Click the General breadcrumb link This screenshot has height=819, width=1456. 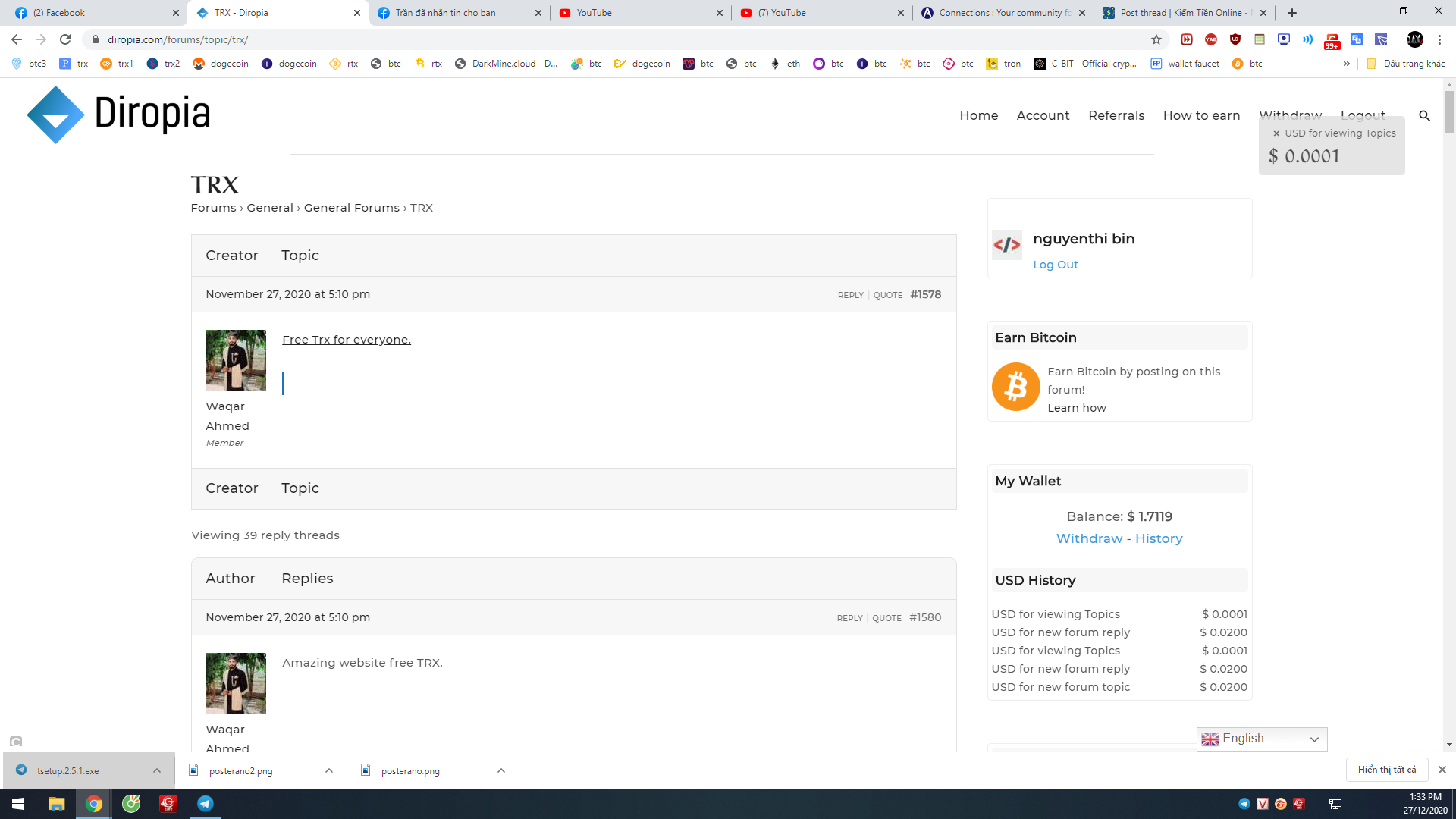point(269,208)
